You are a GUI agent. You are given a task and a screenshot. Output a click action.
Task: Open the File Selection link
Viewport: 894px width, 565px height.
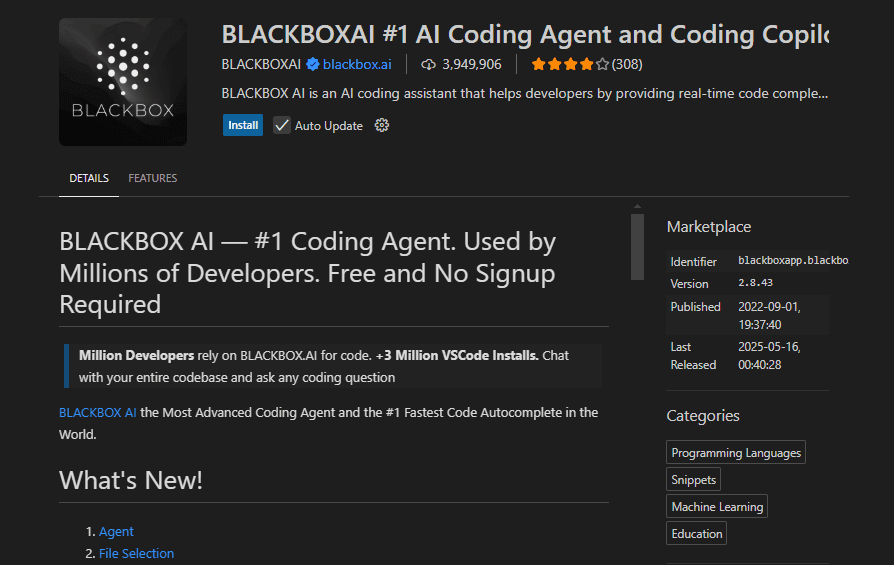[136, 554]
